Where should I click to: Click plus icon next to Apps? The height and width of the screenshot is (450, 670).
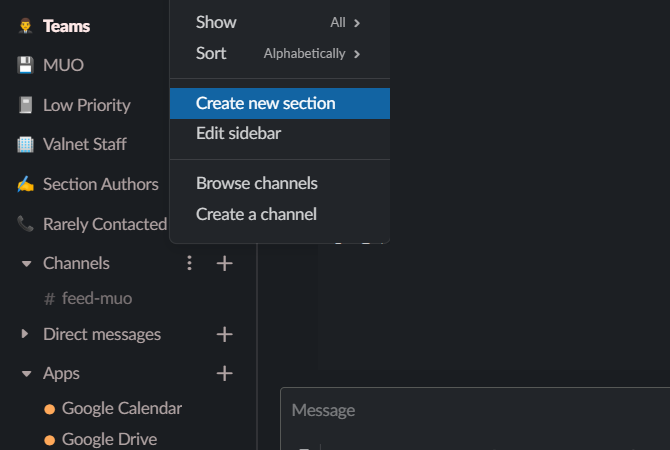pyautogui.click(x=225, y=373)
